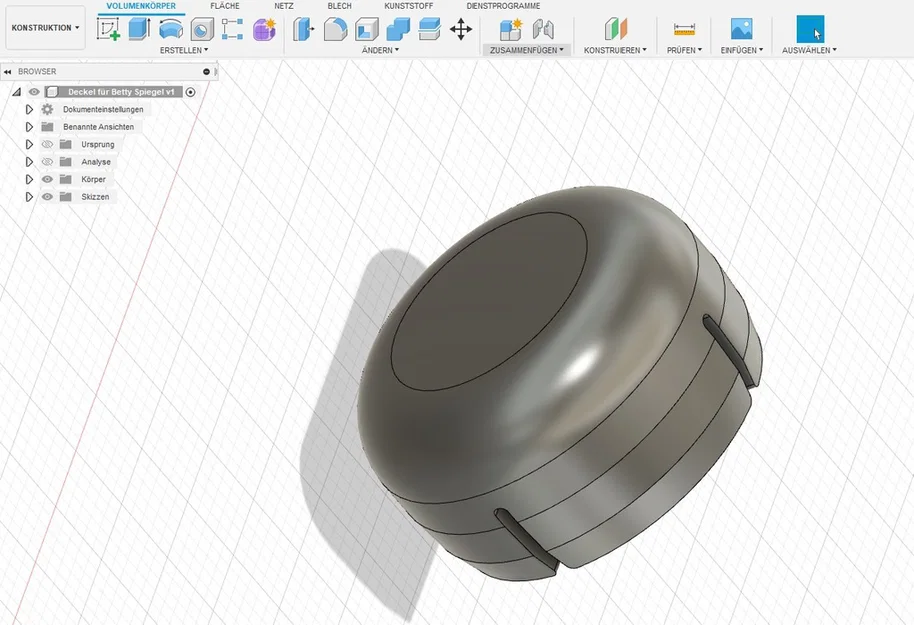The width and height of the screenshot is (914, 625).
Task: Open the Einfügen dropdown menu
Action: click(741, 50)
